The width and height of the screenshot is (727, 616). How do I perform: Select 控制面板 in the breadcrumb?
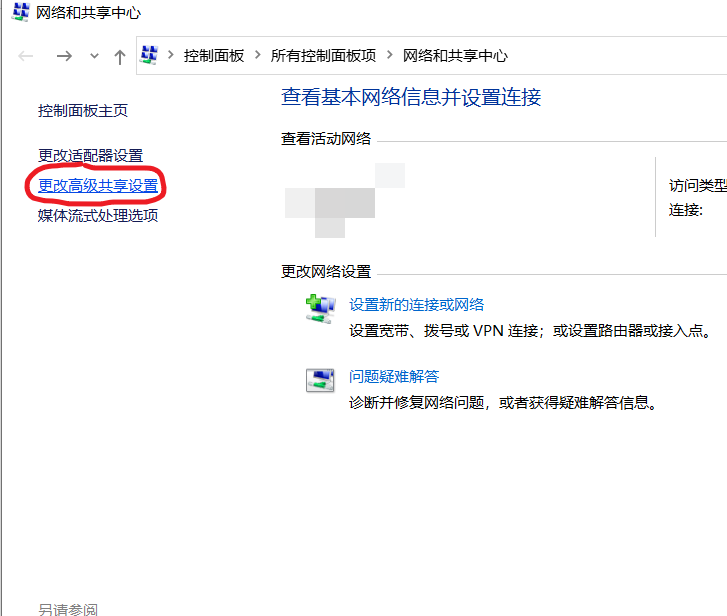214,56
